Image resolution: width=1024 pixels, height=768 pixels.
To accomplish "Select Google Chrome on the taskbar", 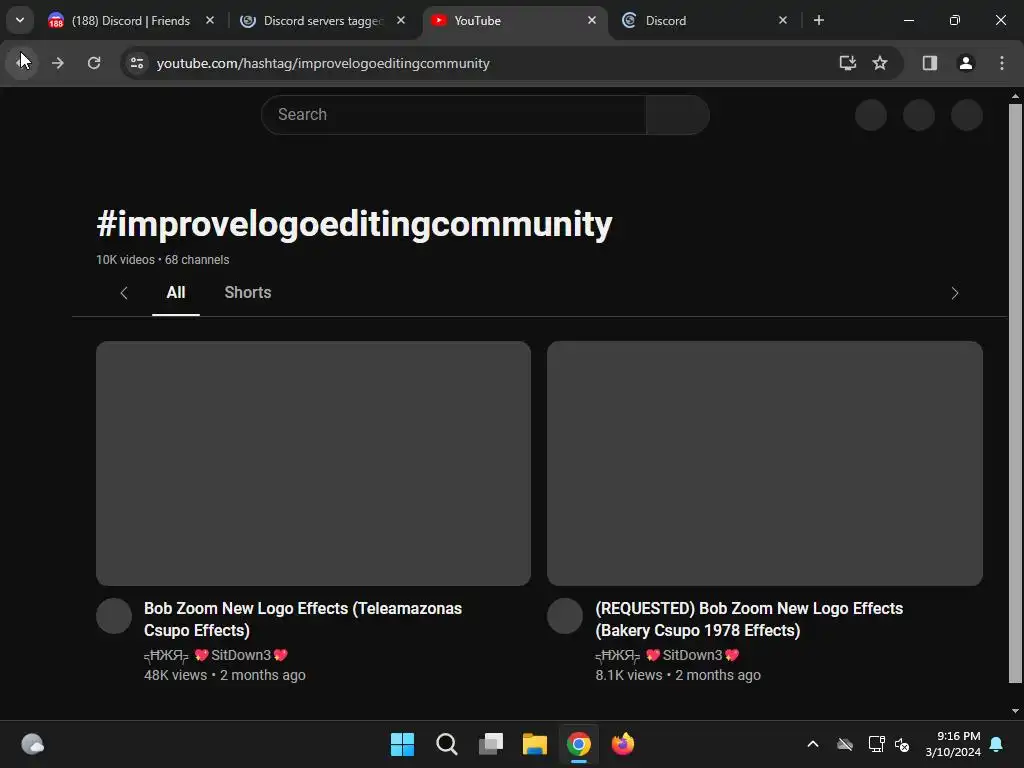I will [x=579, y=744].
